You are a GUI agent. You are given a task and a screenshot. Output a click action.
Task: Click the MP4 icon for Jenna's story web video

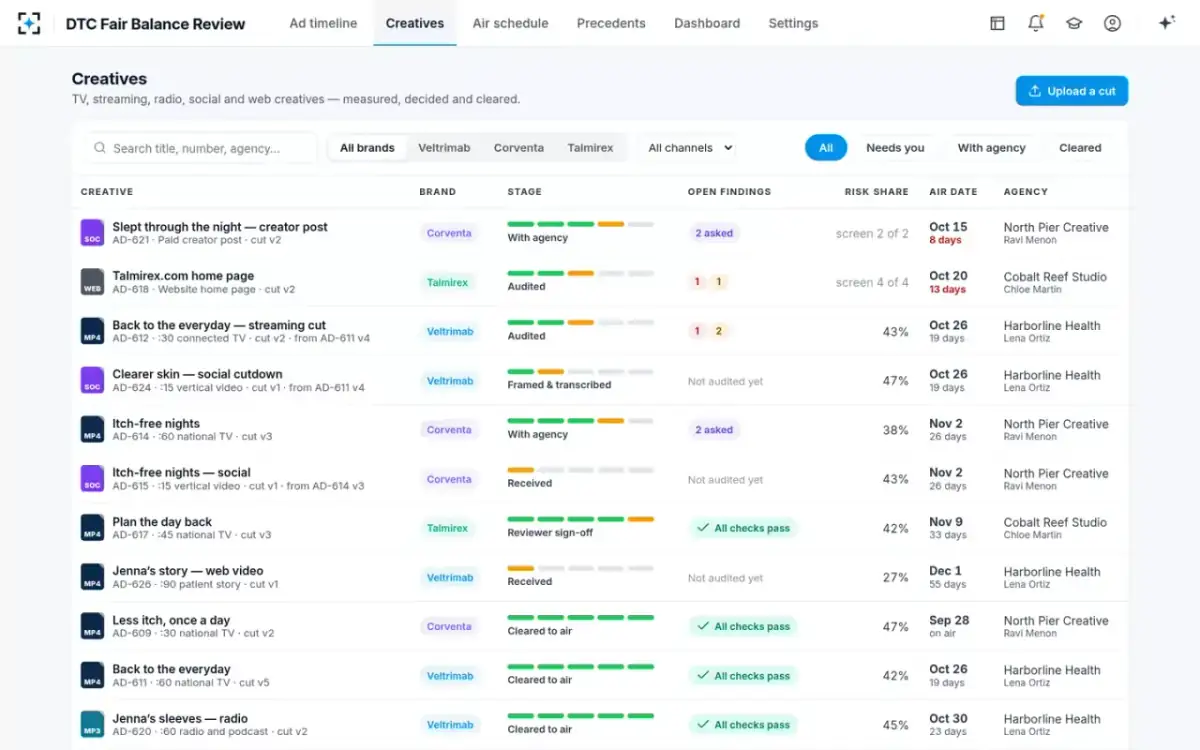coord(92,577)
